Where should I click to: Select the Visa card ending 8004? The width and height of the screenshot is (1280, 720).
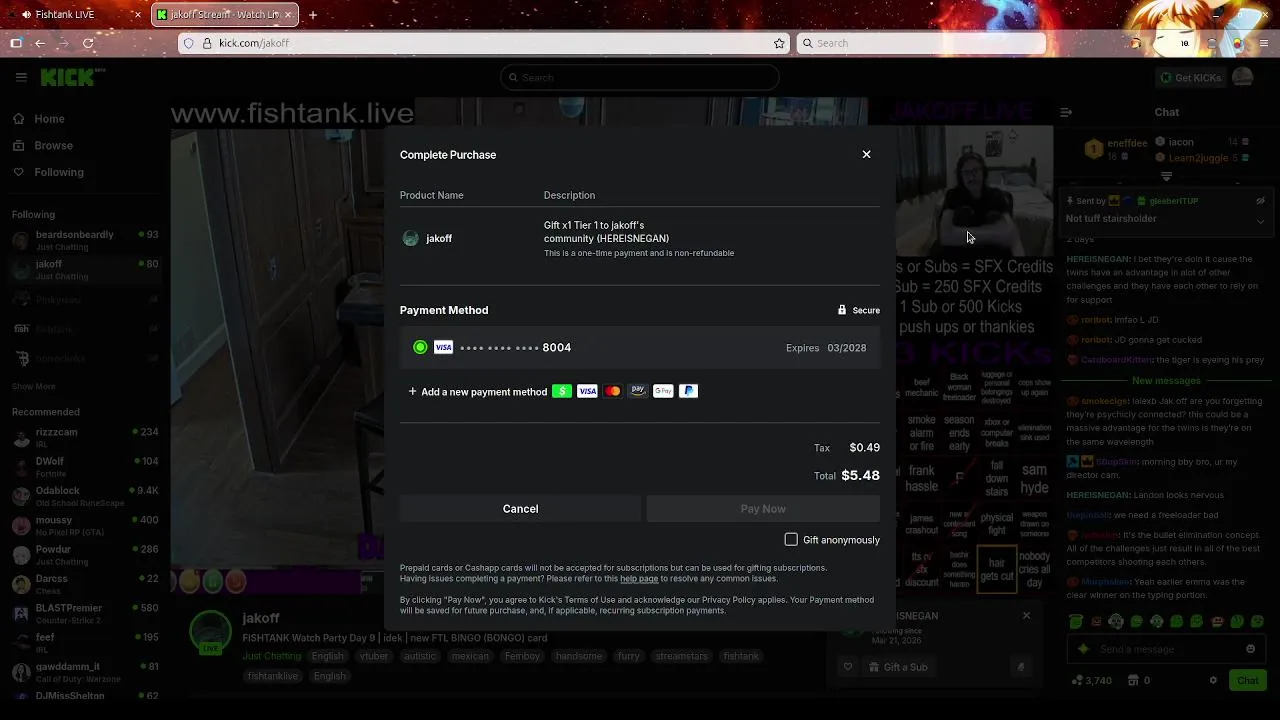(640, 347)
